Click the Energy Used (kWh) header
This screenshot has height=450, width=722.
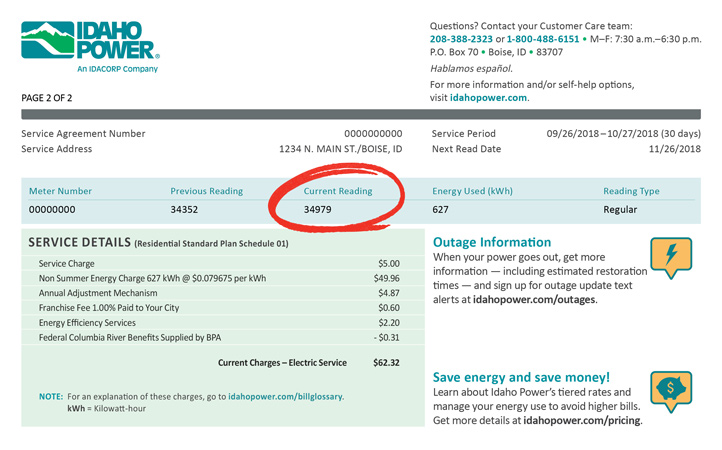472,191
